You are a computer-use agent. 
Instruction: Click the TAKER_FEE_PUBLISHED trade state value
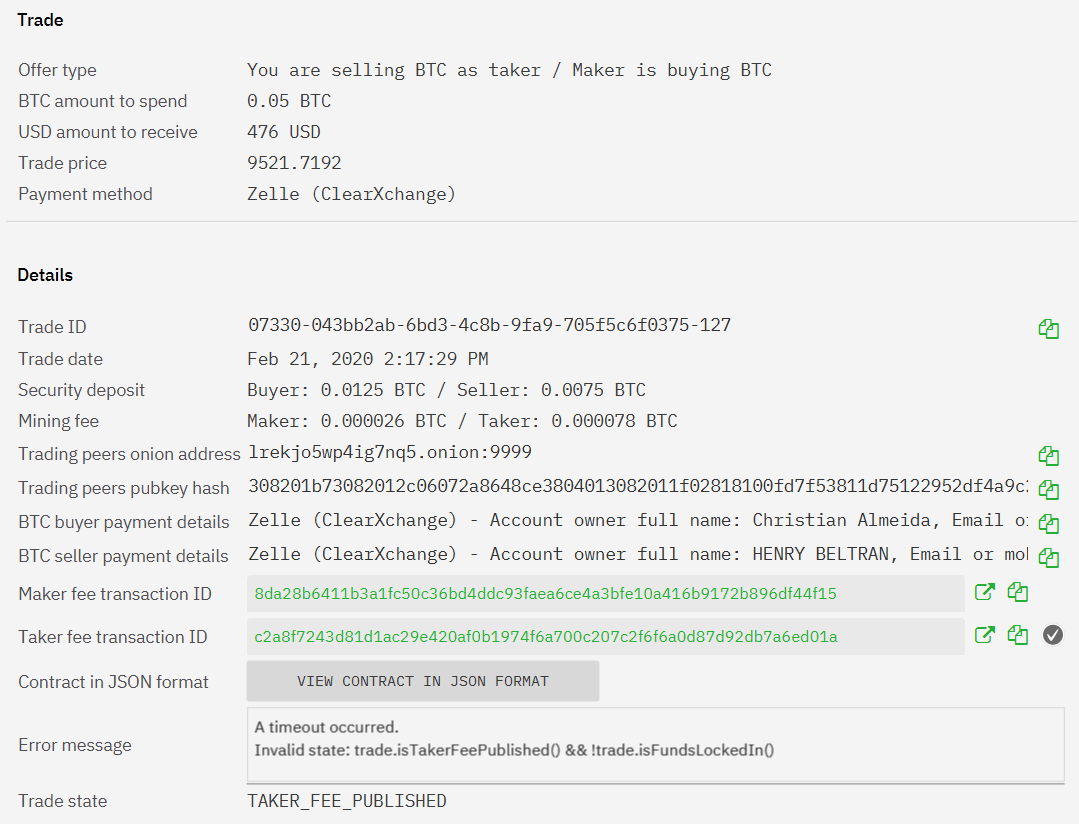point(347,801)
